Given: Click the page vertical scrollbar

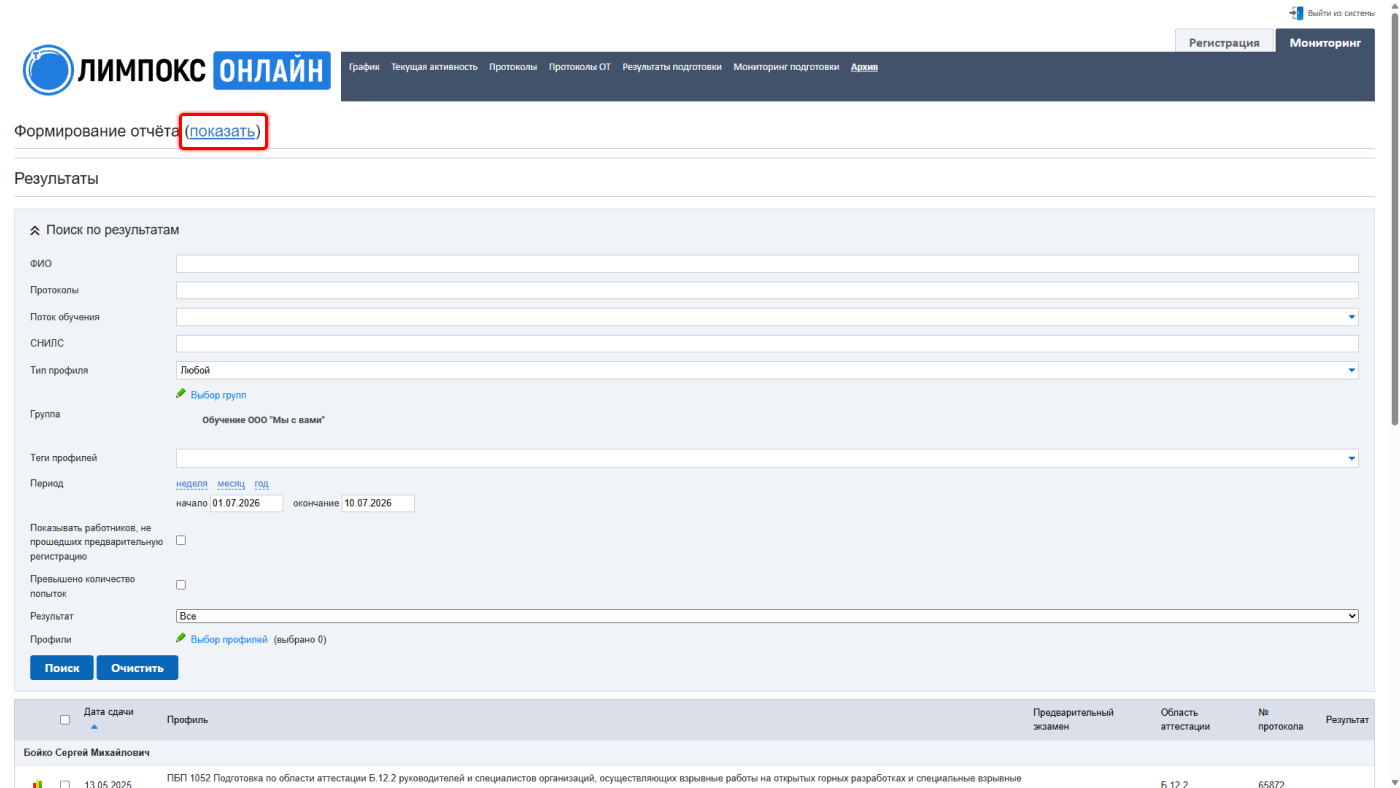Looking at the screenshot, I should coord(1393,217).
